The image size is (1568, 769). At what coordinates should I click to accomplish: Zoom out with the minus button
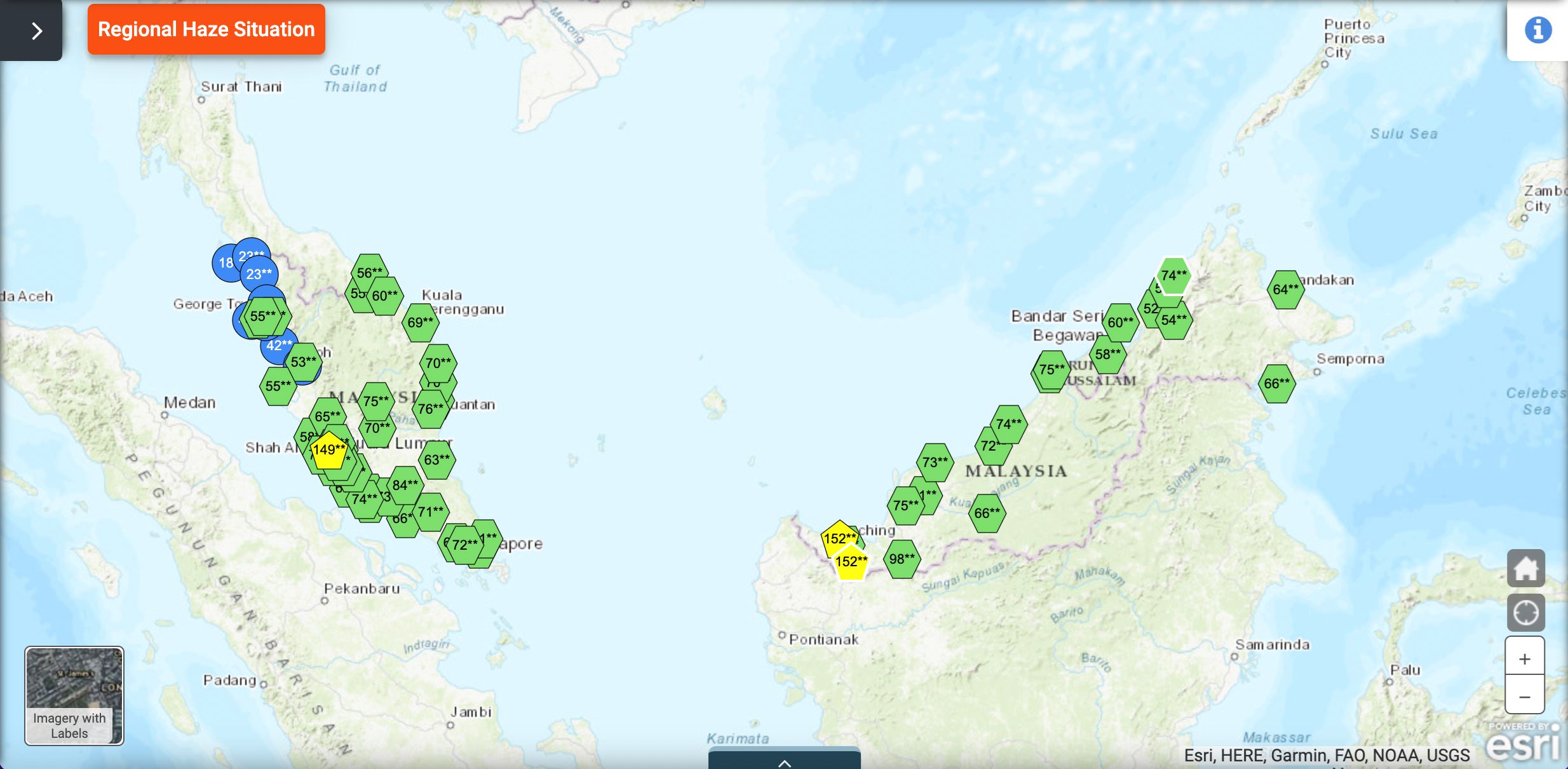click(x=1524, y=697)
